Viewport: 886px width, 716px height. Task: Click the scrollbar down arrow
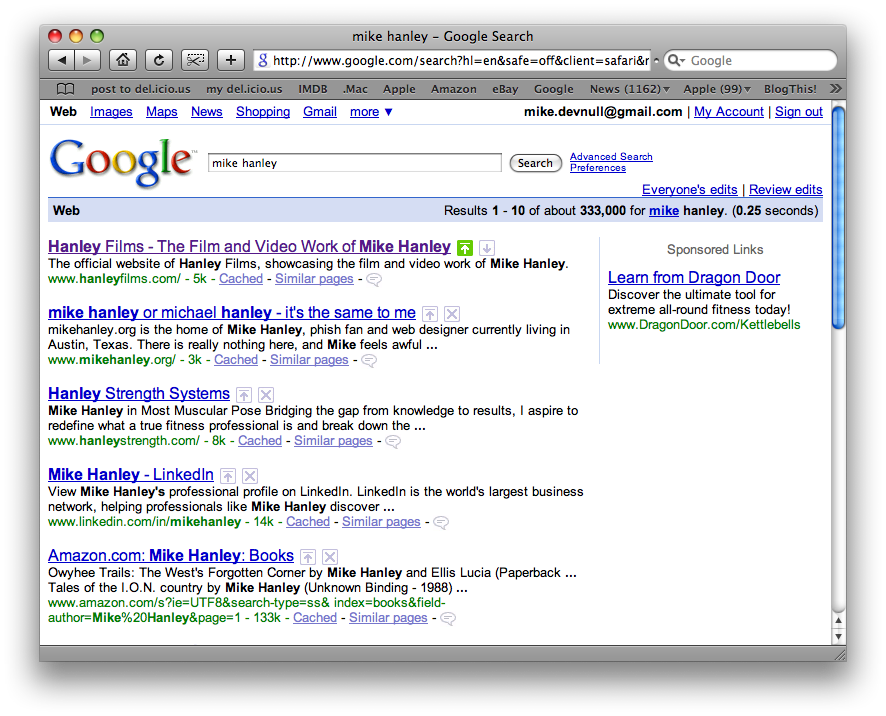pyautogui.click(x=839, y=636)
